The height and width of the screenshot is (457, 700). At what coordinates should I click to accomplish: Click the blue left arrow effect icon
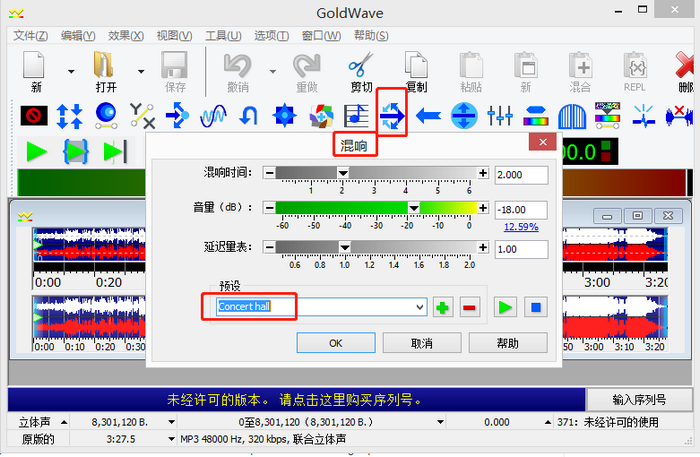(428, 116)
